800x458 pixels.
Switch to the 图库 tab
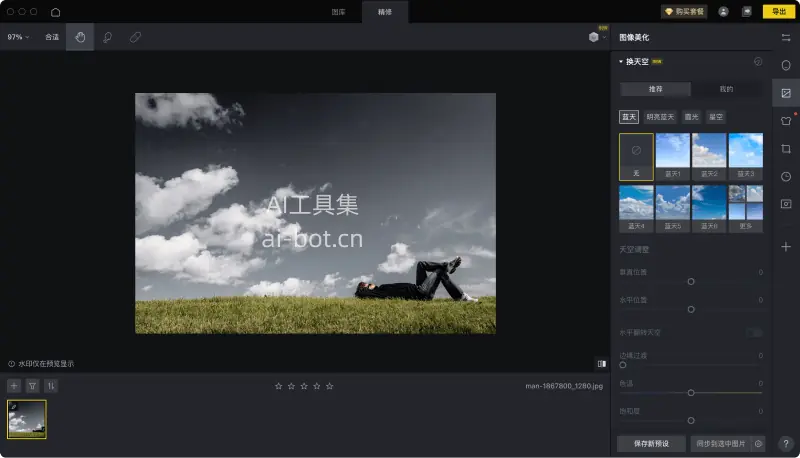click(338, 12)
